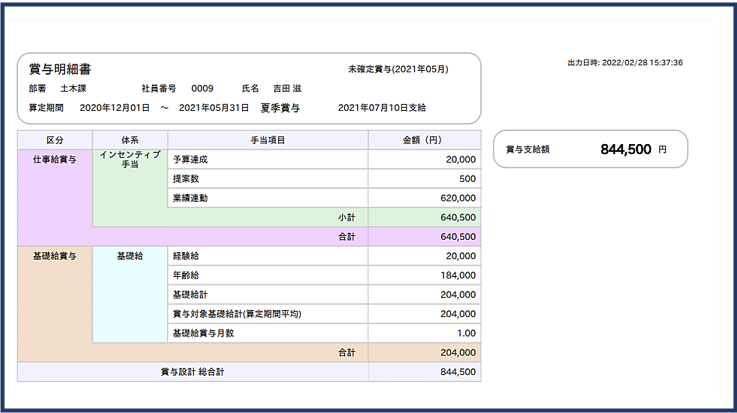Click the 出力日時 timestamp text
The width and height of the screenshot is (737, 413).
(625, 63)
